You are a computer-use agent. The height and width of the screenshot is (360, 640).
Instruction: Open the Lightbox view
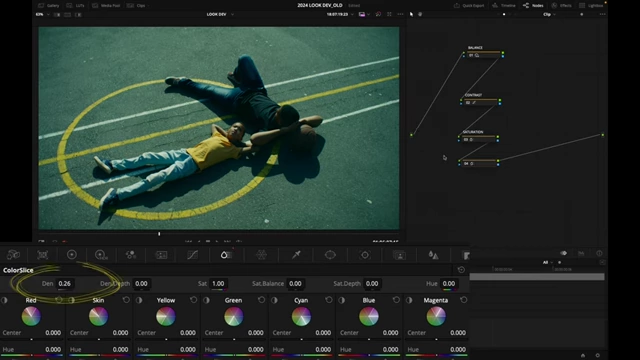tap(591, 6)
